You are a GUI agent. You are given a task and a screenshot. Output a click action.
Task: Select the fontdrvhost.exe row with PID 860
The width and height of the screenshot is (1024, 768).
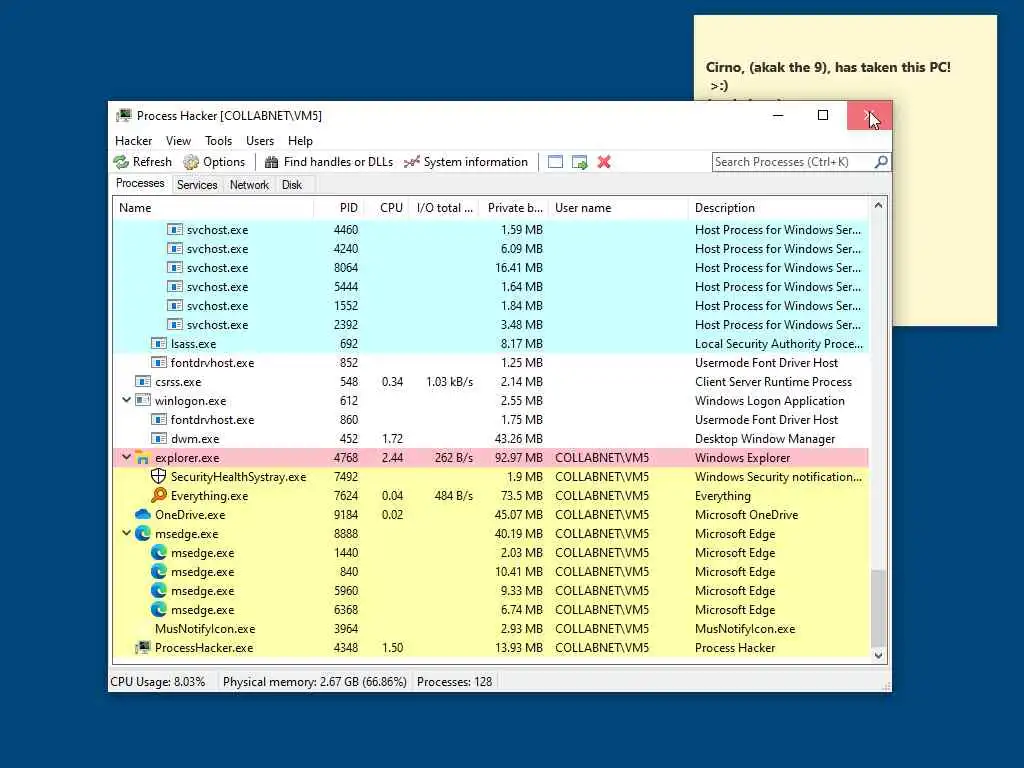[491, 420]
